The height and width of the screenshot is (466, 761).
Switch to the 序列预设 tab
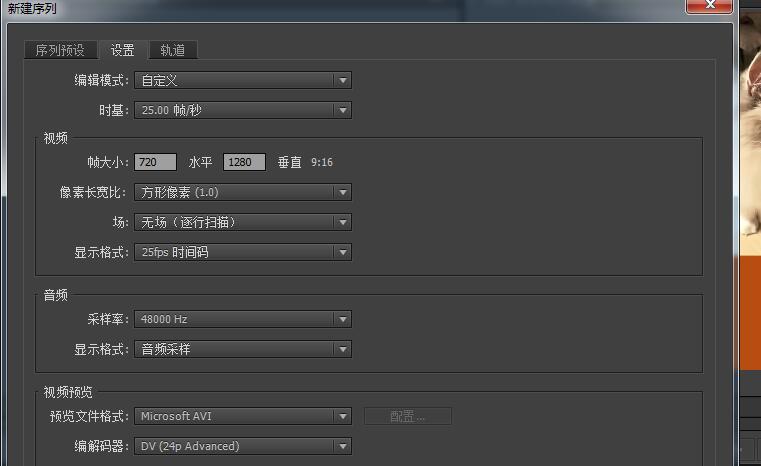coord(60,50)
